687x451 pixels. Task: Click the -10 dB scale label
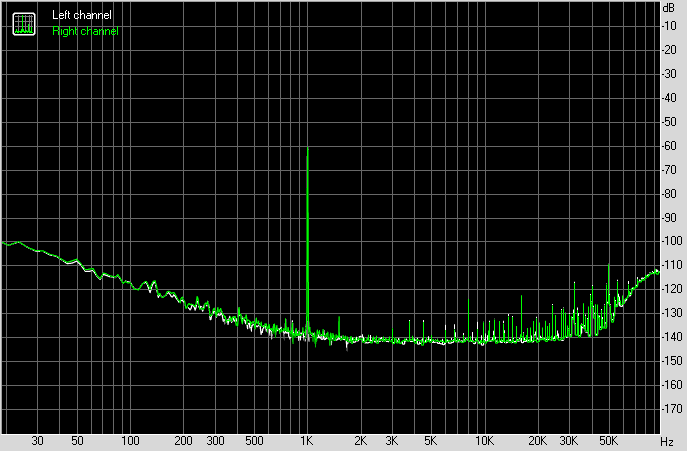point(669,26)
